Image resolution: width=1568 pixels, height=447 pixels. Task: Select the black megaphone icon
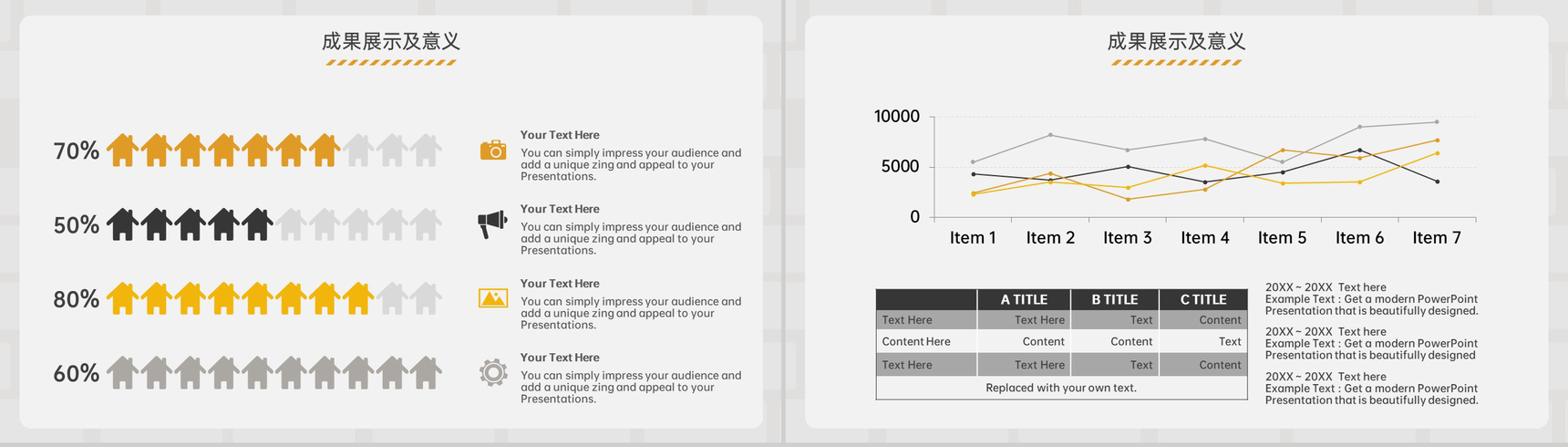[492, 224]
